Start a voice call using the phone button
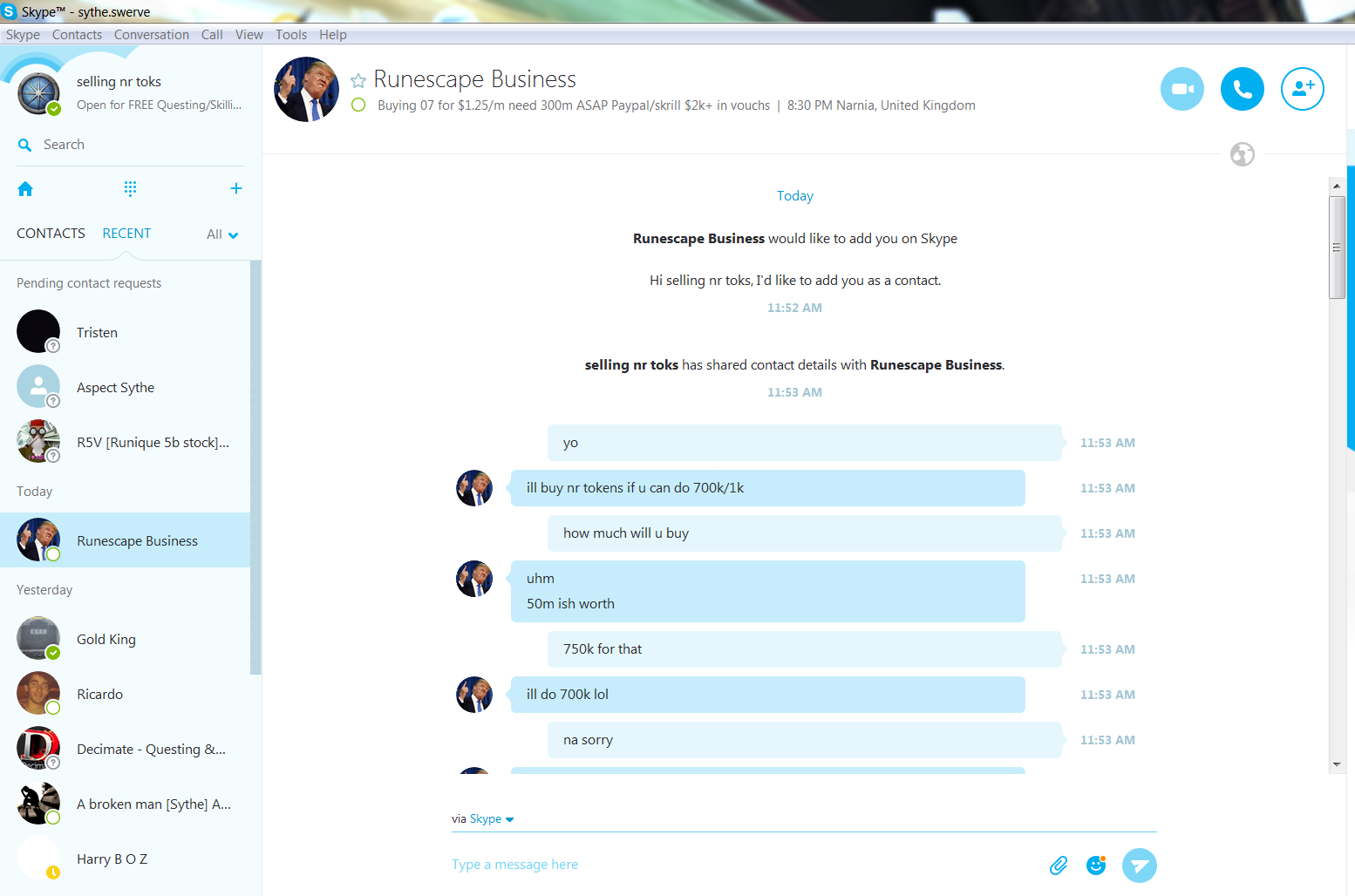The image size is (1355, 896). pos(1243,89)
